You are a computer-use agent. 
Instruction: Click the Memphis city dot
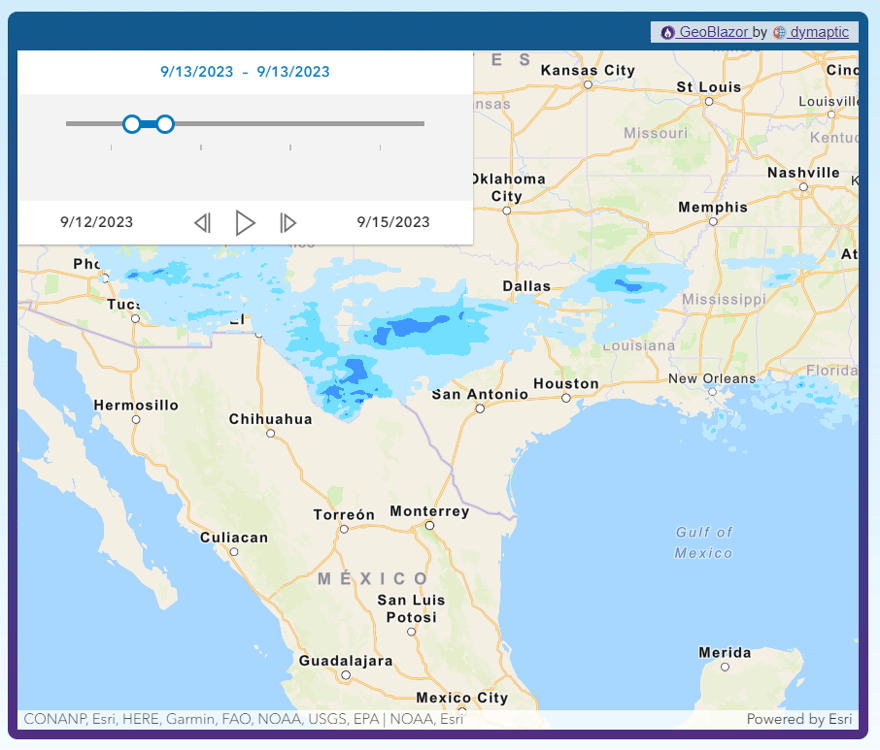tap(713, 221)
